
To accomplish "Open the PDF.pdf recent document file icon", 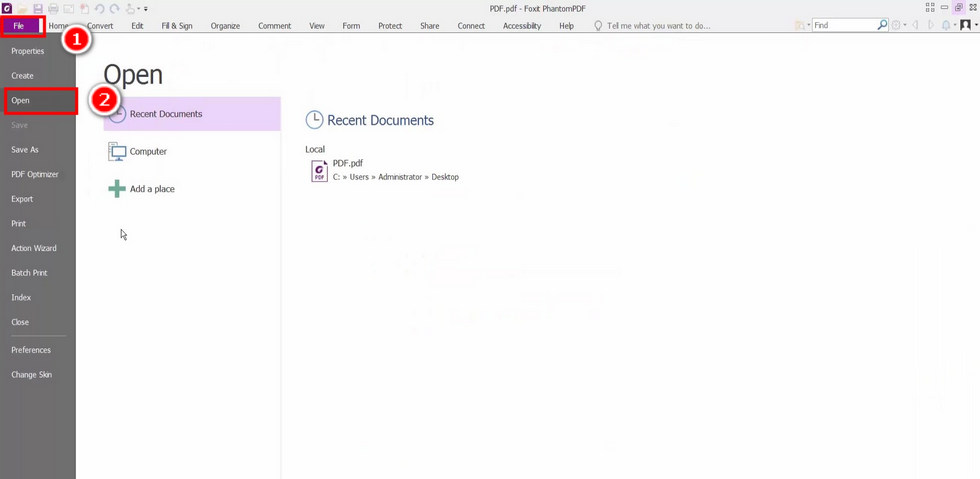I will click(x=319, y=171).
